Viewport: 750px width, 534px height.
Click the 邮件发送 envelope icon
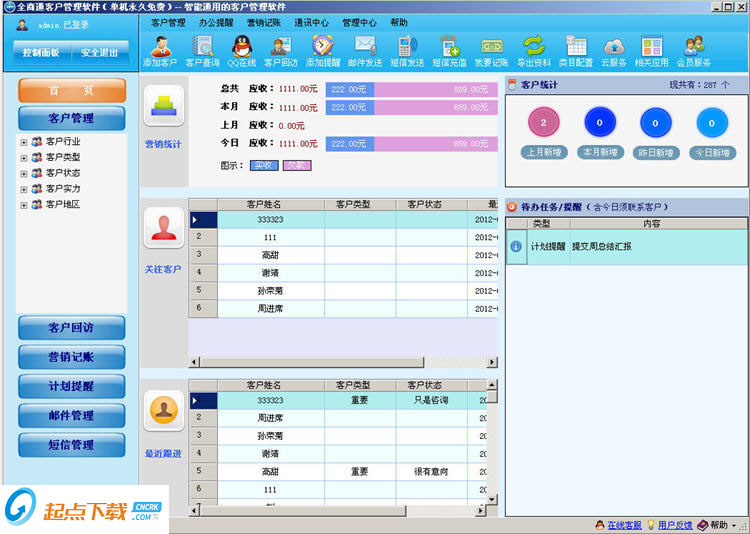tap(364, 47)
